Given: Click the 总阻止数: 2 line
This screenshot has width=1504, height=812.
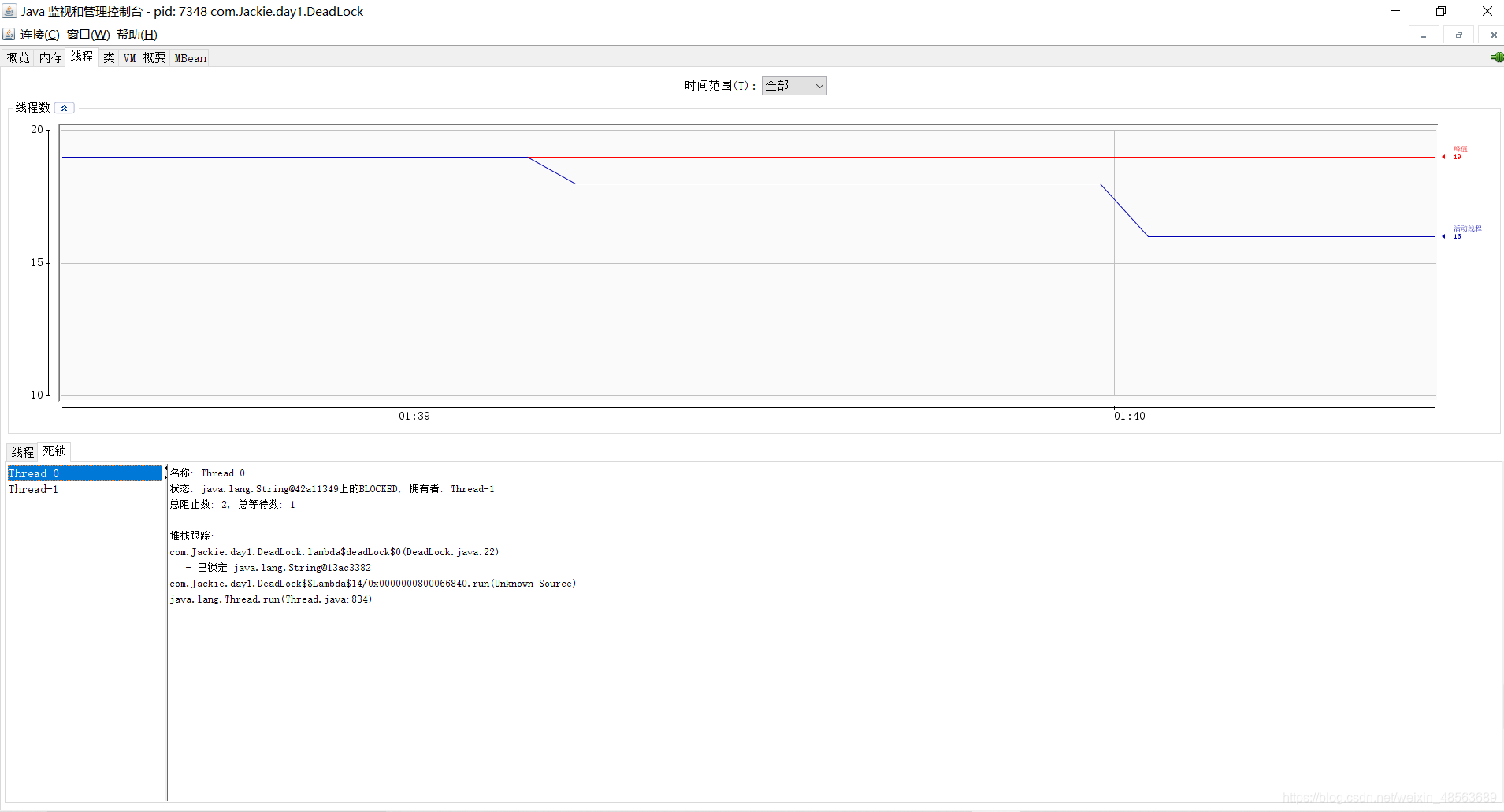Looking at the screenshot, I should (x=232, y=505).
